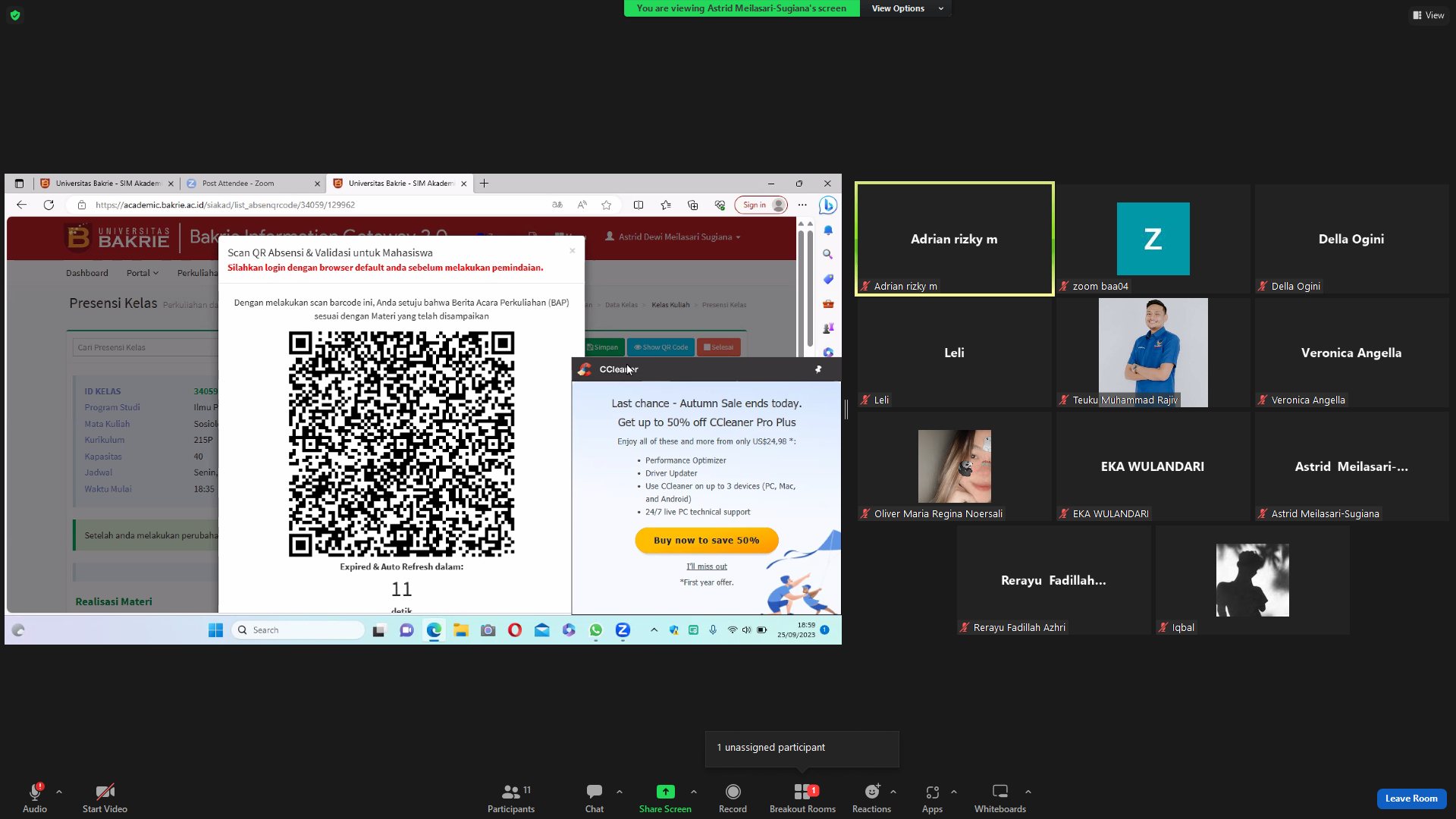Open the Bing sidebar icon in Edge
The height and width of the screenshot is (819, 1456).
coord(828,205)
